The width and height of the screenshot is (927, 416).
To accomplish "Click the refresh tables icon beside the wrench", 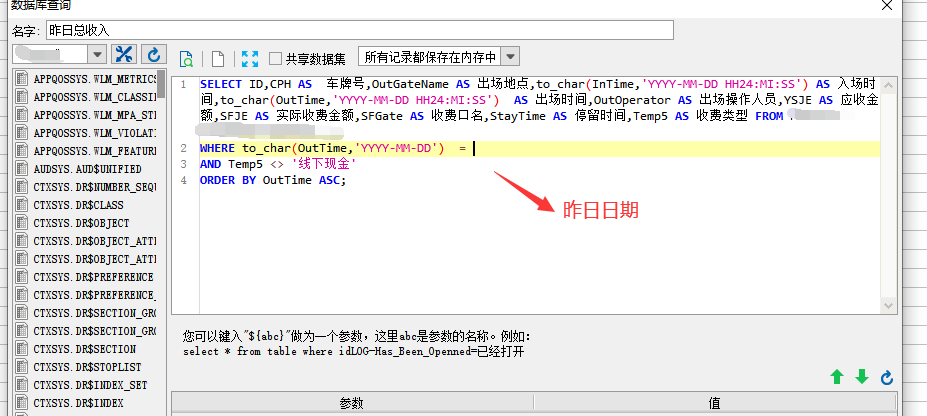I will [x=154, y=54].
